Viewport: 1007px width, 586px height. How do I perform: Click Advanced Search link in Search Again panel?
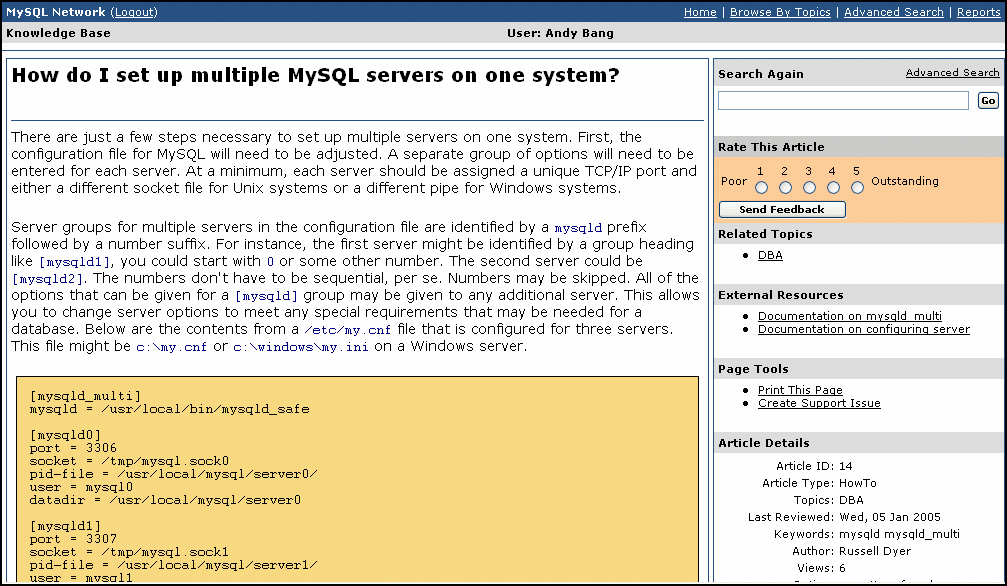pos(952,73)
